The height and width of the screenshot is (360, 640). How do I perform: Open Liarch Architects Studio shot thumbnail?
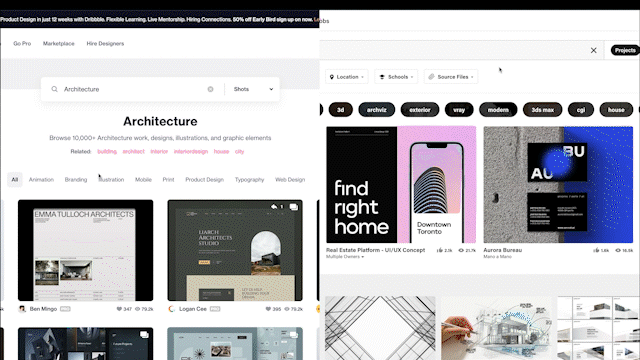pyautogui.click(x=235, y=250)
